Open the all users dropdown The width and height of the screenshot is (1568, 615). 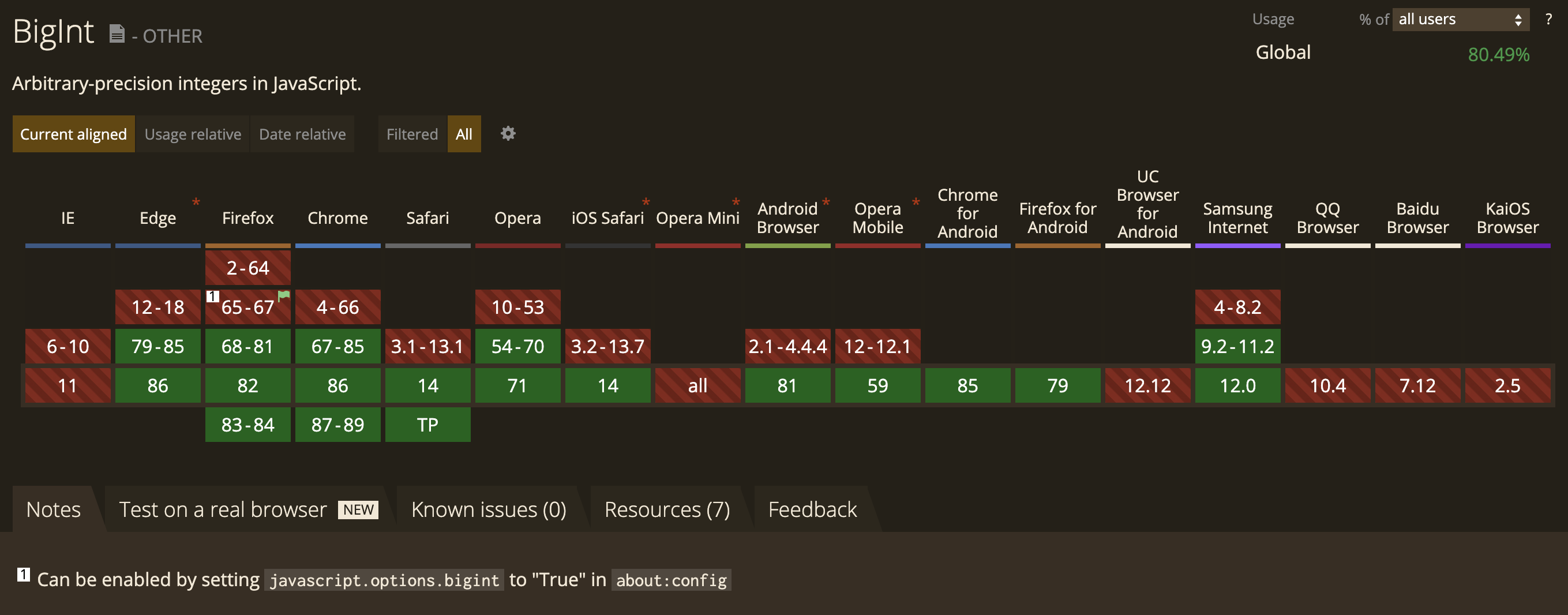pos(1460,20)
